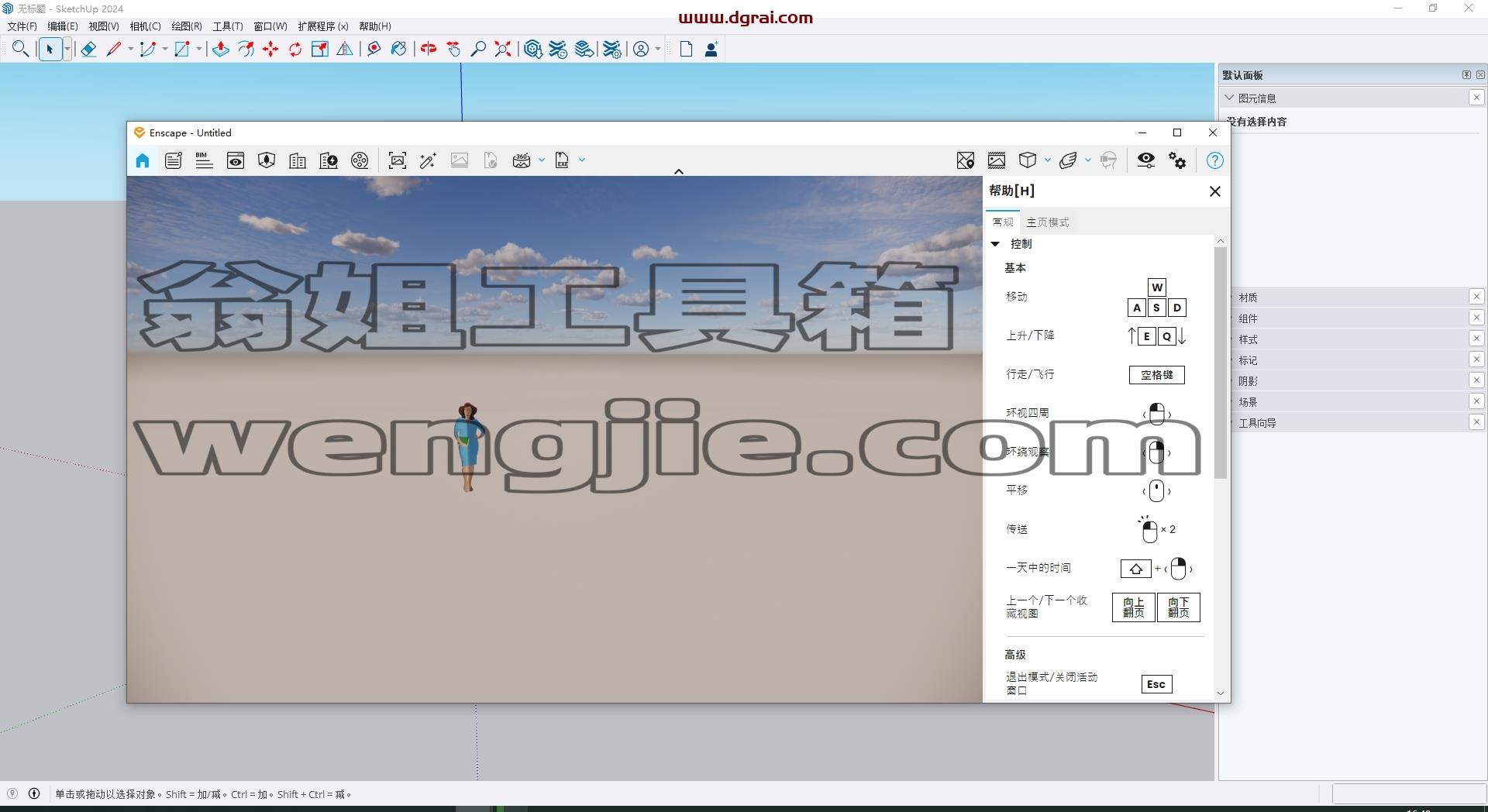This screenshot has height=812, width=1488.
Task: Open the BIM information panel in Enscape
Action: point(204,160)
